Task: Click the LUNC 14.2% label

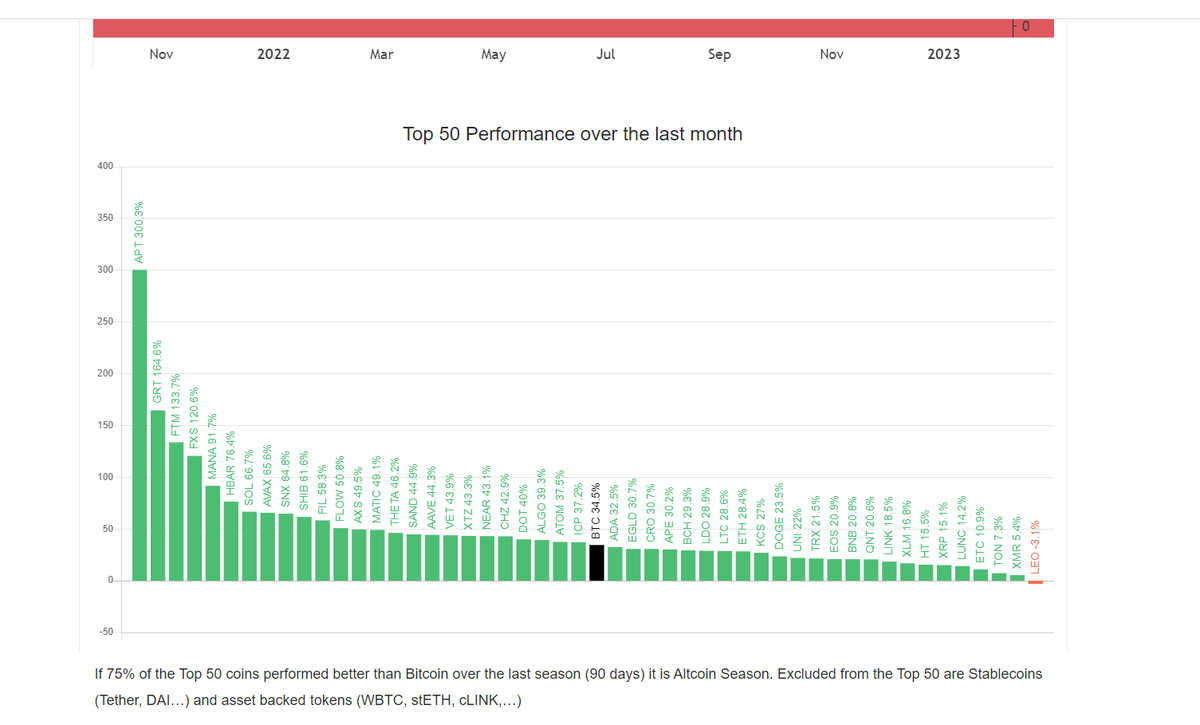Action: point(961,528)
